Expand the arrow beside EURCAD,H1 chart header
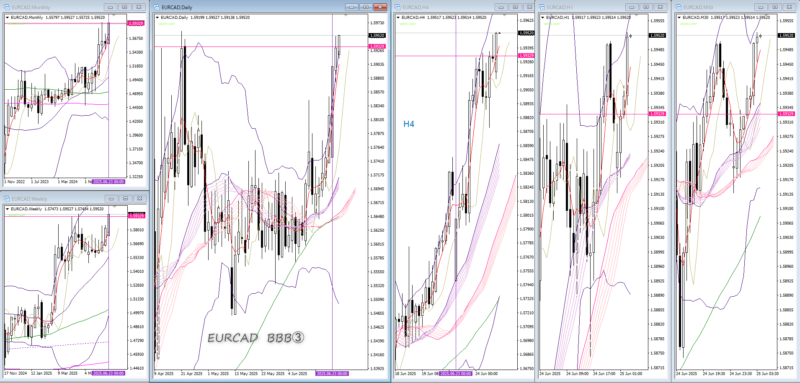This screenshot has height=383, width=800. (x=543, y=17)
